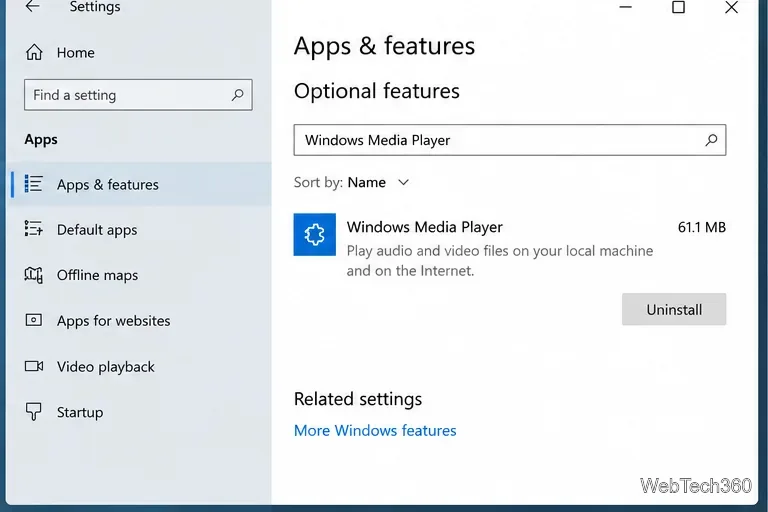Go back using the back arrow
Viewport: 768px width, 512px height.
pos(32,6)
